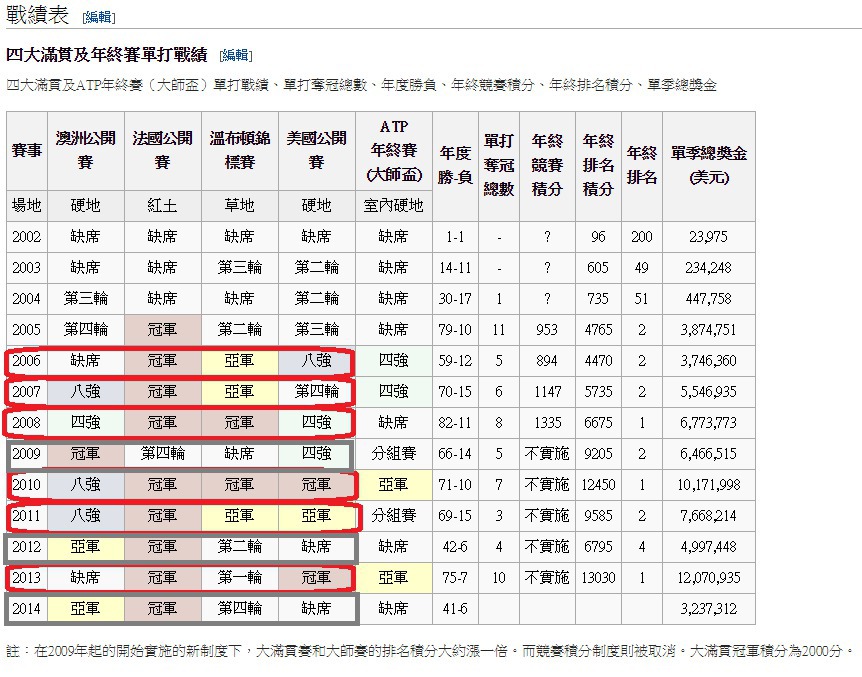Click the 3,237,312 prize money cell
The image size is (862, 677).
(709, 608)
